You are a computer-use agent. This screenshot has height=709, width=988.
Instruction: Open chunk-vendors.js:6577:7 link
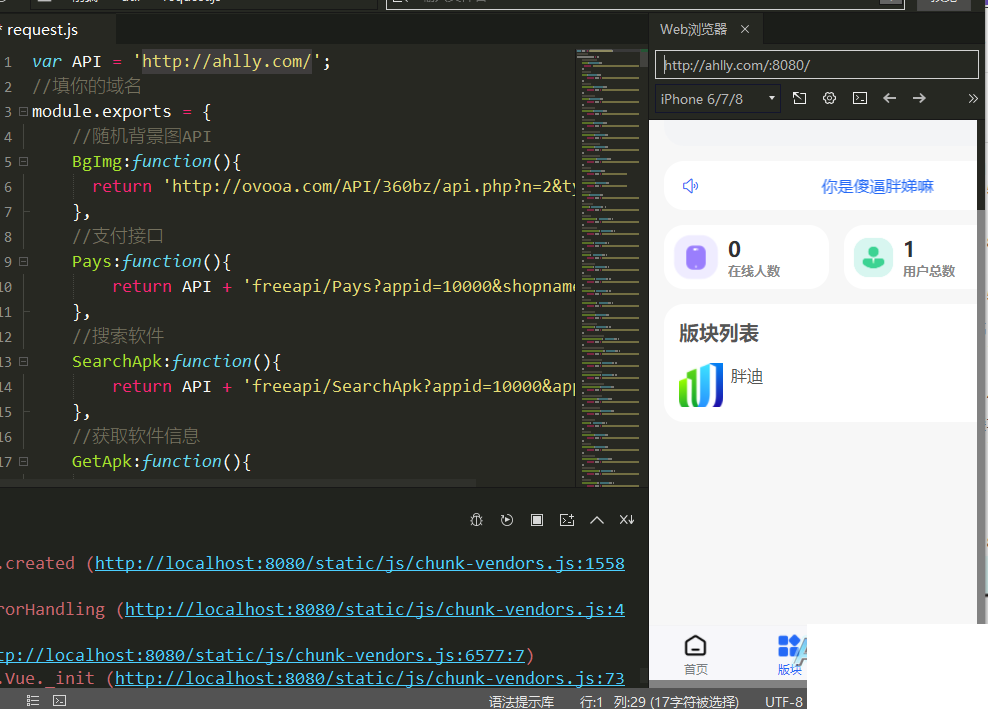click(x=262, y=655)
